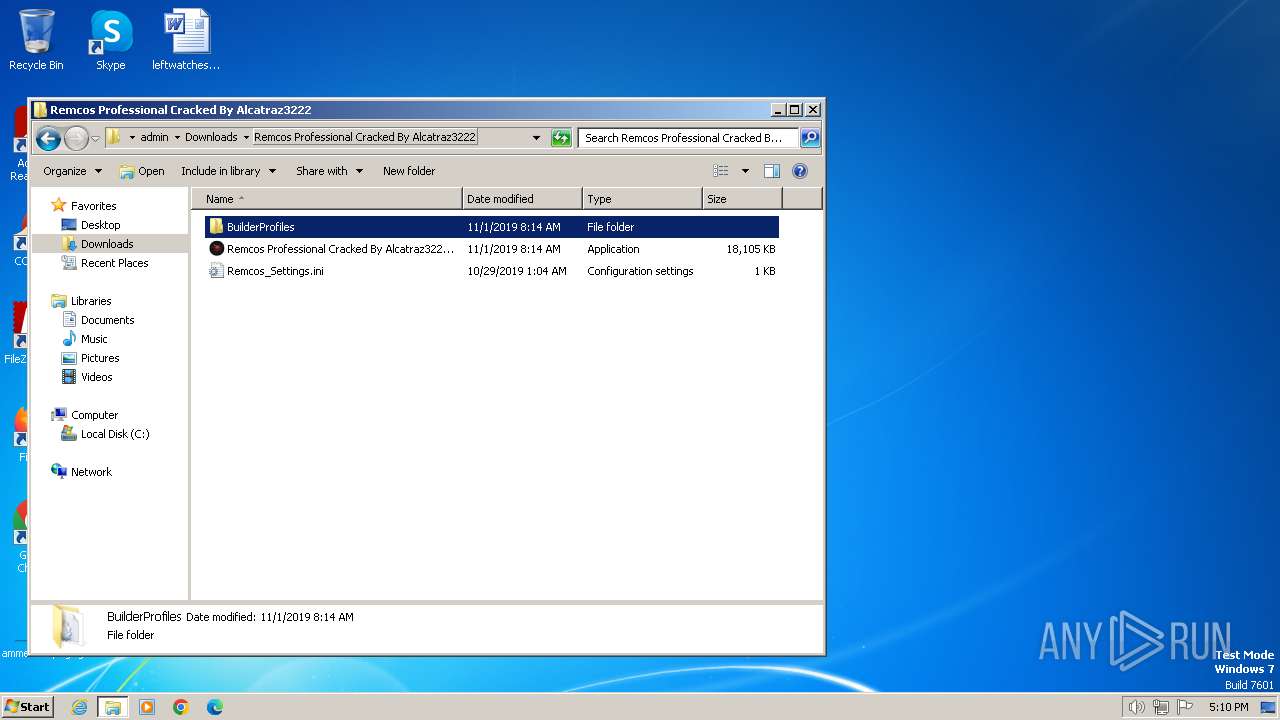Select Downloads in the navigation pane
Viewport: 1280px width, 720px height.
click(106, 244)
